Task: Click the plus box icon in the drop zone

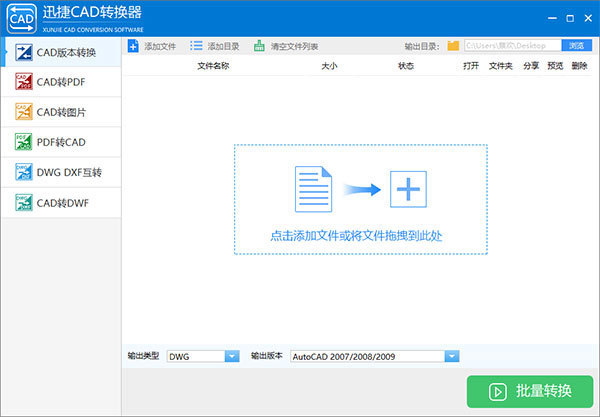Action: [x=408, y=189]
